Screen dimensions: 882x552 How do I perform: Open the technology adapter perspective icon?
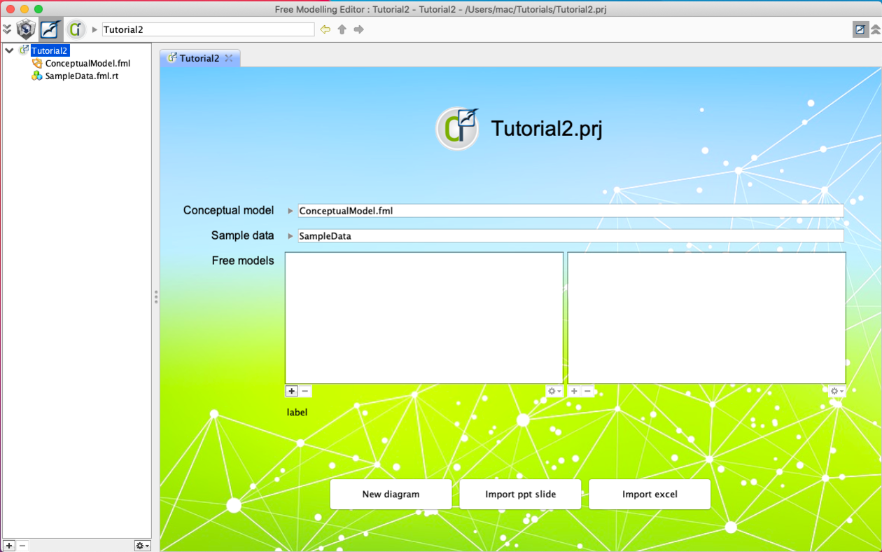coord(26,29)
